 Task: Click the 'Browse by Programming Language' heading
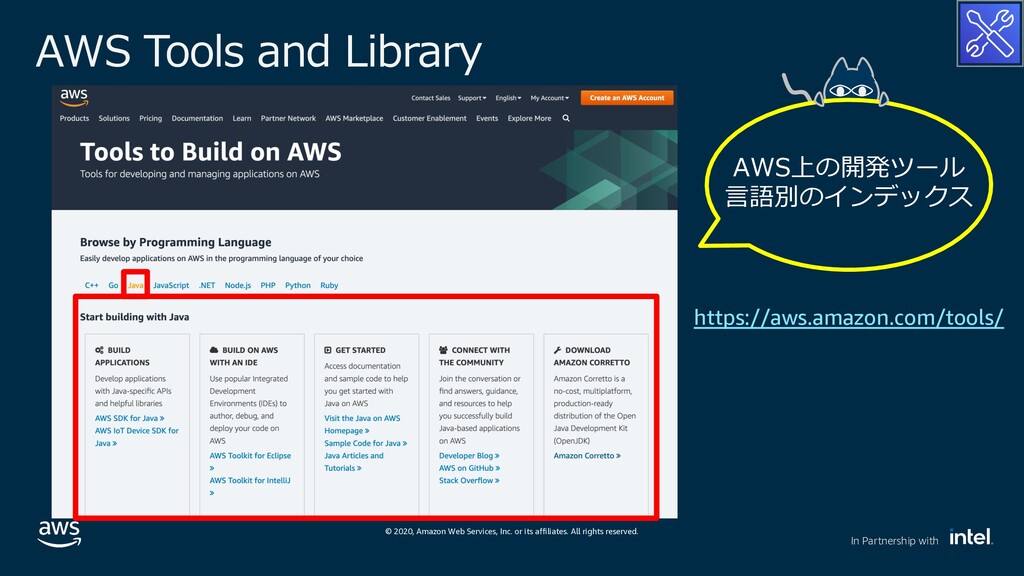176,242
